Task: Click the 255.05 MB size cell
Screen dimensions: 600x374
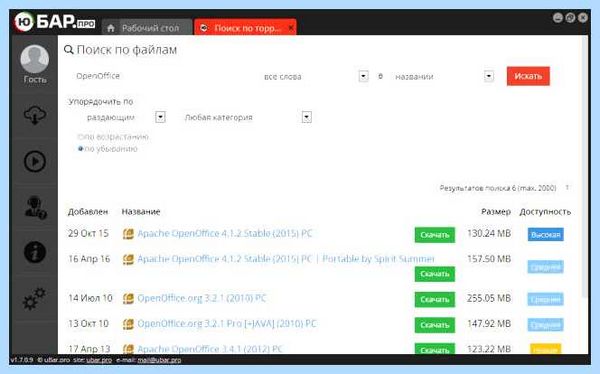Action: coord(489,298)
